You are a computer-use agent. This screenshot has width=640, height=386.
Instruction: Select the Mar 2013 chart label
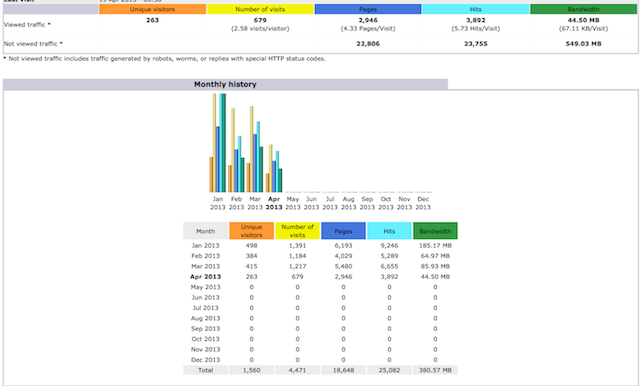[255, 203]
